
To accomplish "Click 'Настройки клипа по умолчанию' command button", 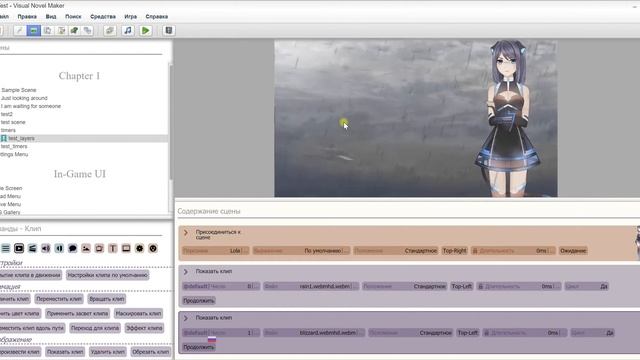I will (x=107, y=276).
